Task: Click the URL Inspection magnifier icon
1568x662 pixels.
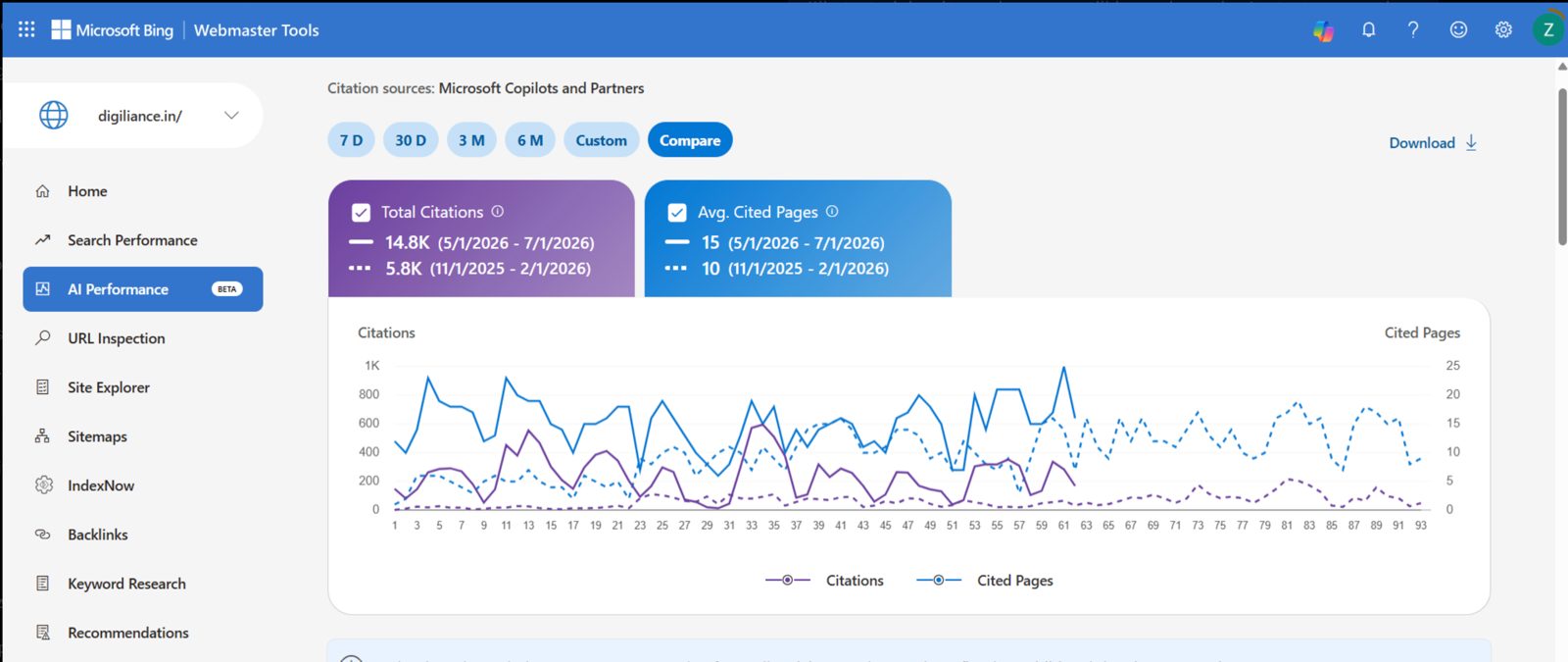Action: (x=42, y=338)
